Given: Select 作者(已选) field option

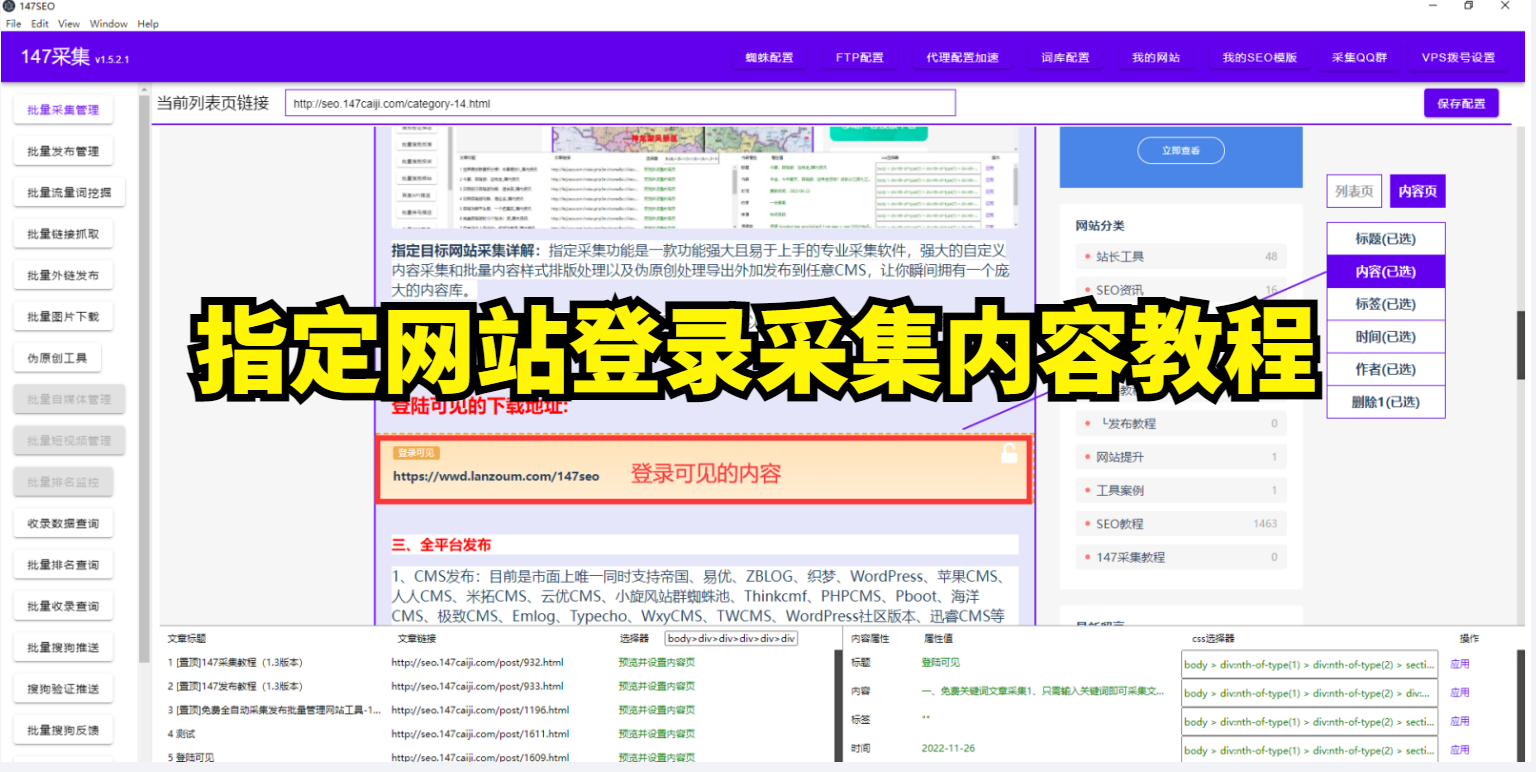Looking at the screenshot, I should (x=1386, y=369).
